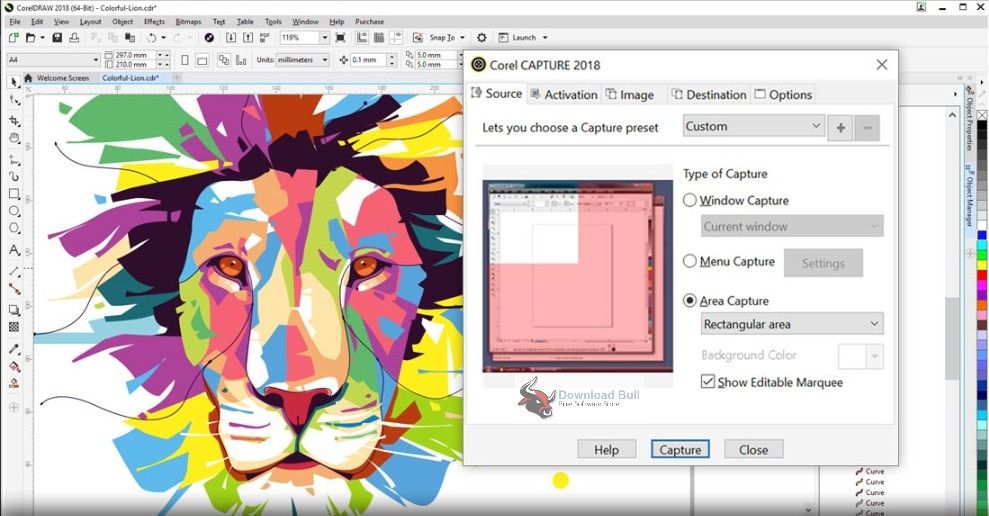Select the Pan hand tool

coord(14,138)
